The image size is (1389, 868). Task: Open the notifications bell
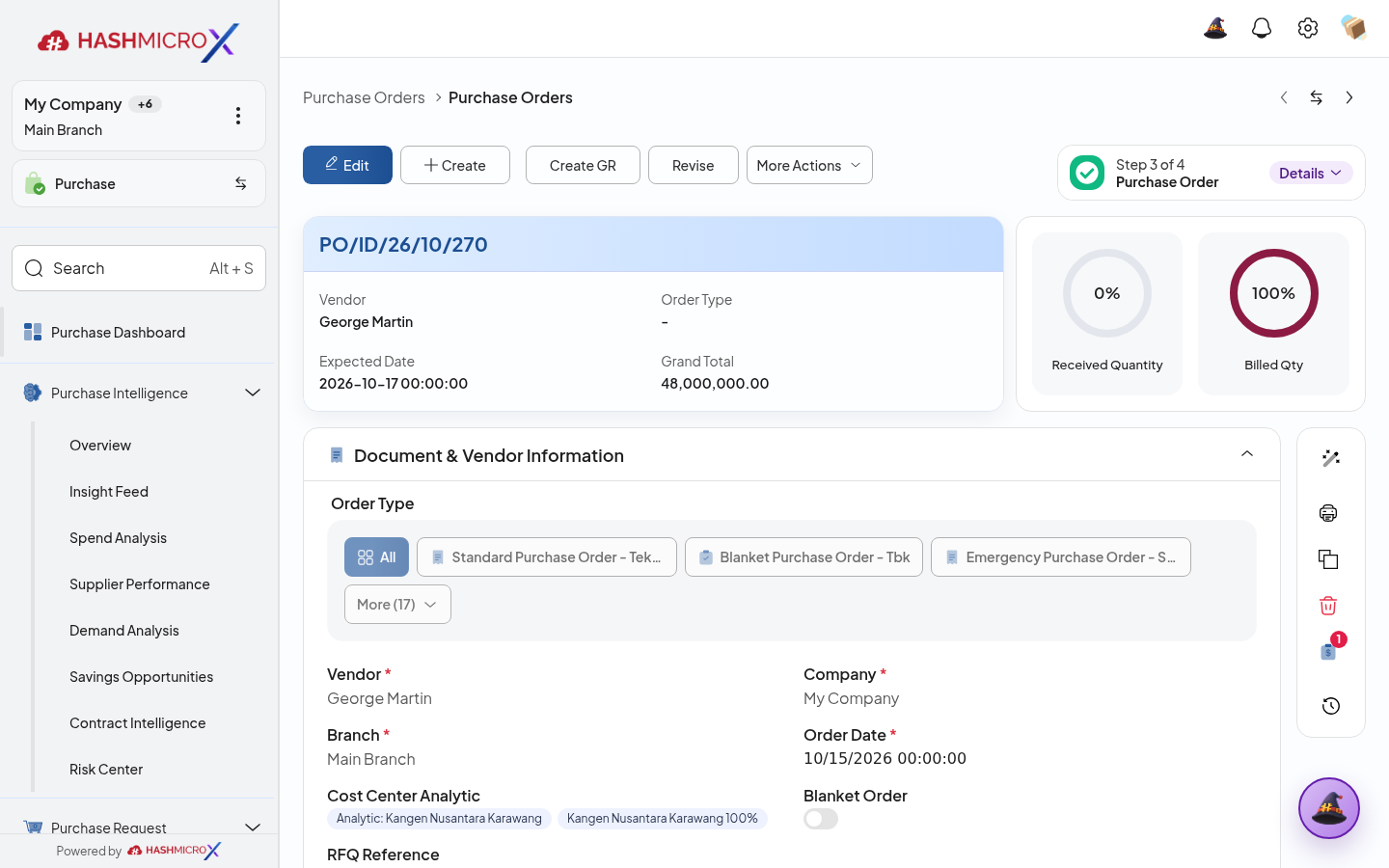click(x=1262, y=28)
